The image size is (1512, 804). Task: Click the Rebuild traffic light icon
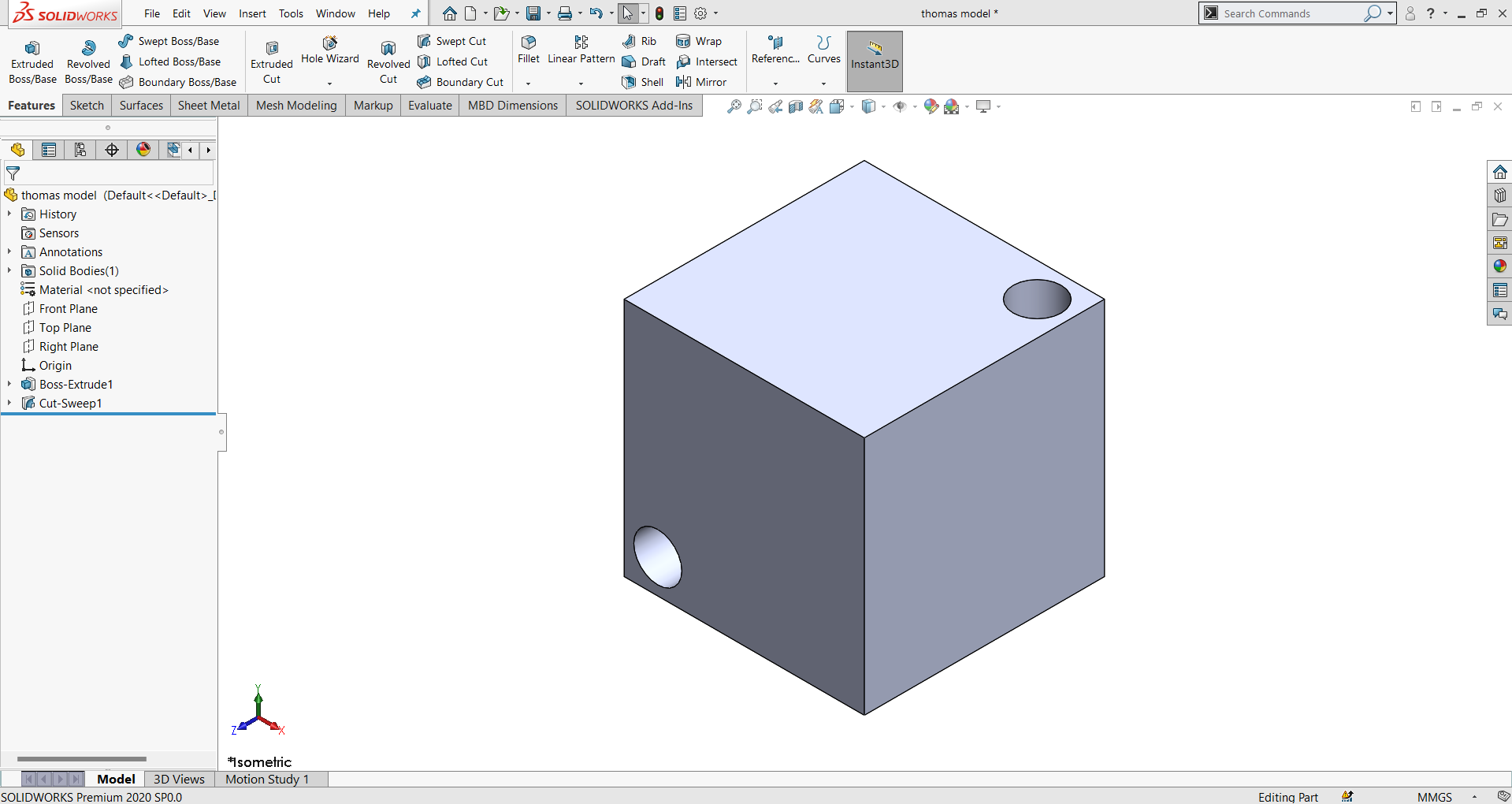pyautogui.click(x=659, y=13)
